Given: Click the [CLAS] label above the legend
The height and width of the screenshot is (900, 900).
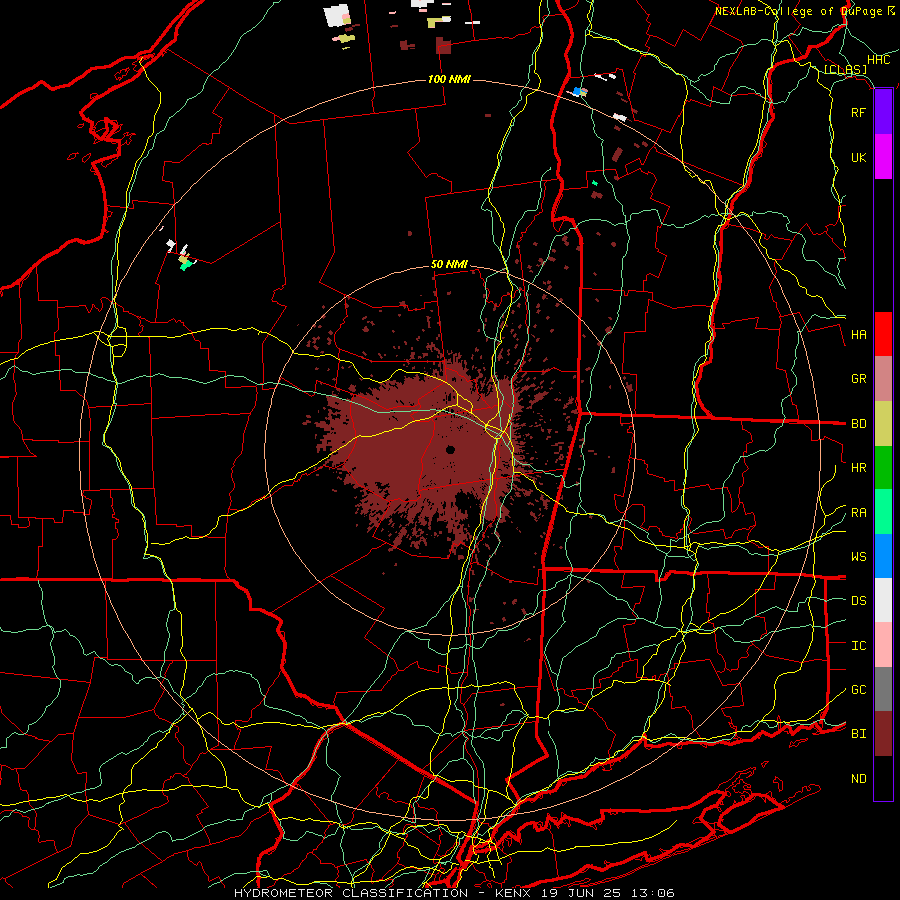Looking at the screenshot, I should (x=845, y=69).
